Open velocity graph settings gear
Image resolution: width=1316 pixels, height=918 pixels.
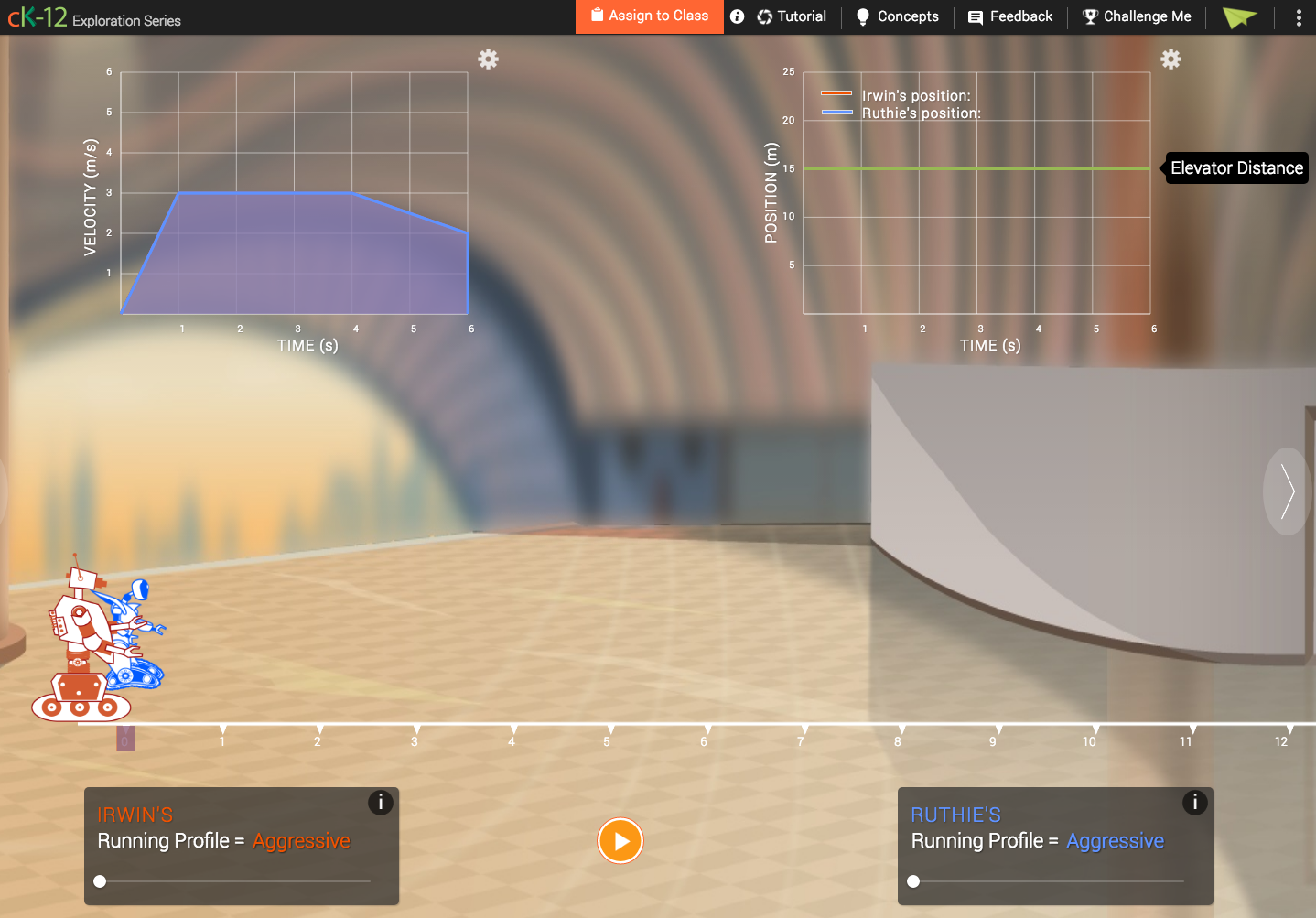point(488,59)
